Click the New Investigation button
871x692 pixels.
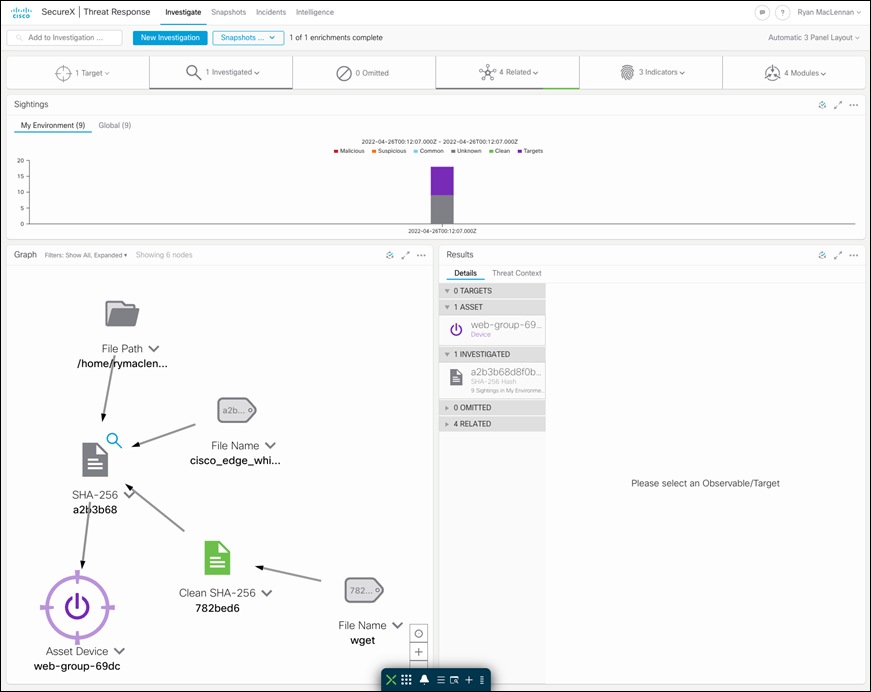[170, 38]
